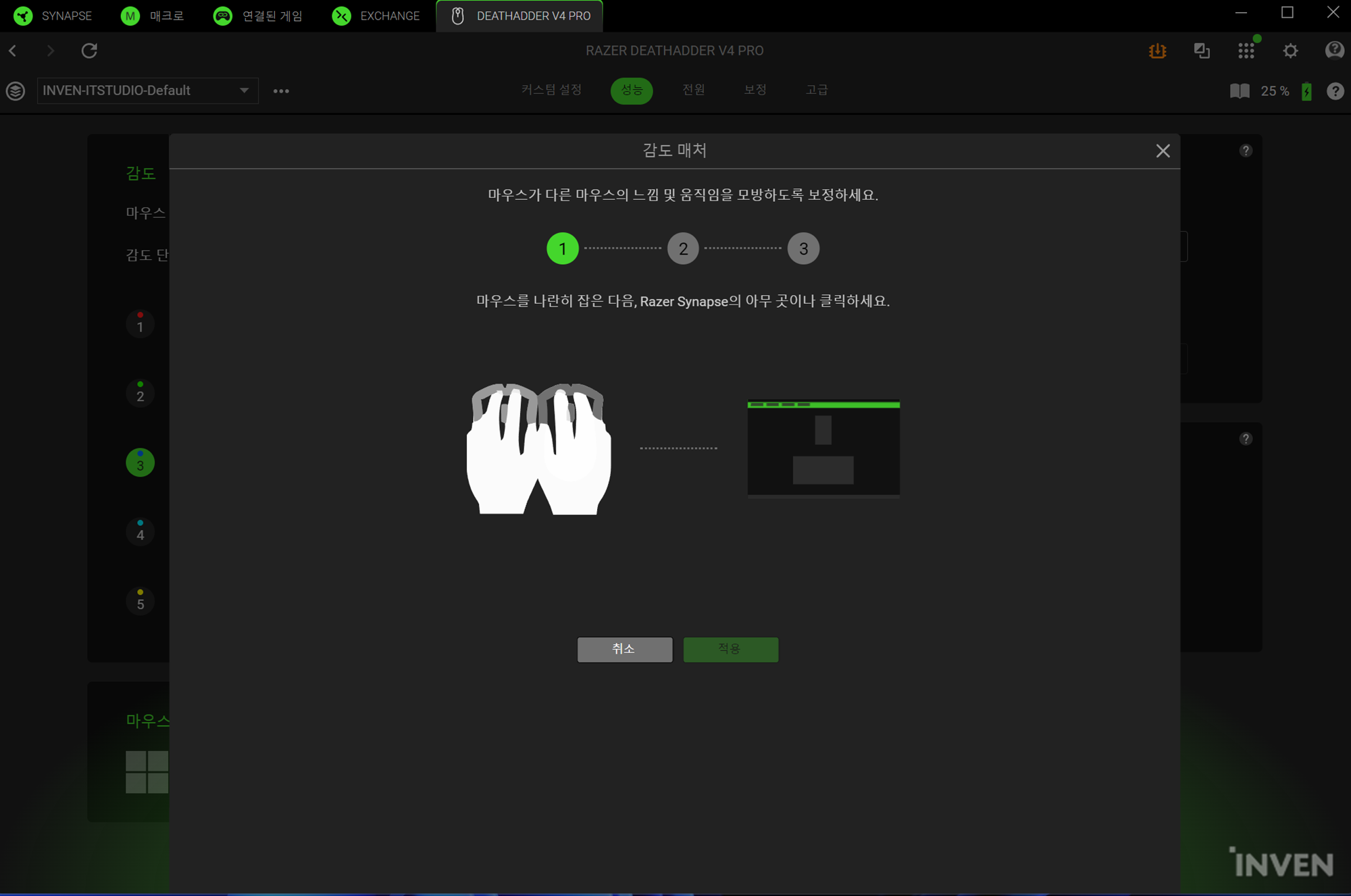Image resolution: width=1351 pixels, height=896 pixels.
Task: Switch to the 커스텀 설정 section
Action: click(x=551, y=90)
